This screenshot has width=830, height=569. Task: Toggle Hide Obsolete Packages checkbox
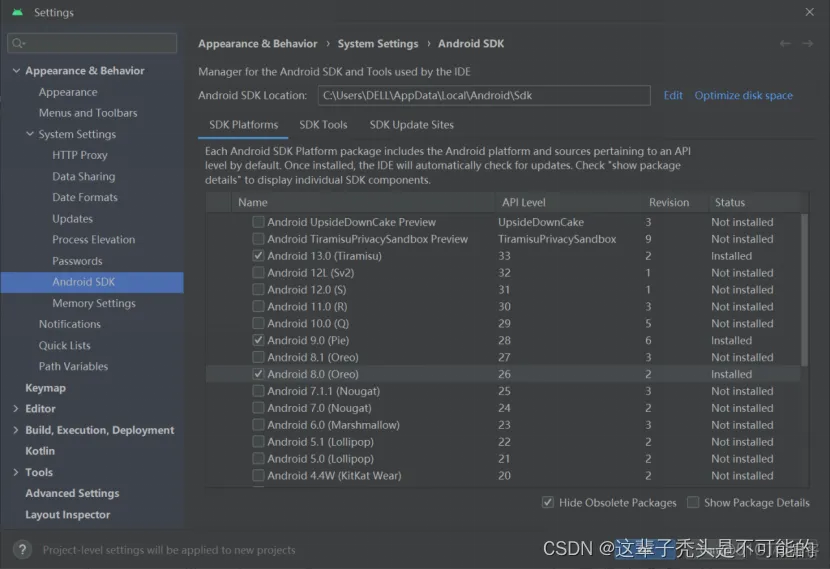548,502
